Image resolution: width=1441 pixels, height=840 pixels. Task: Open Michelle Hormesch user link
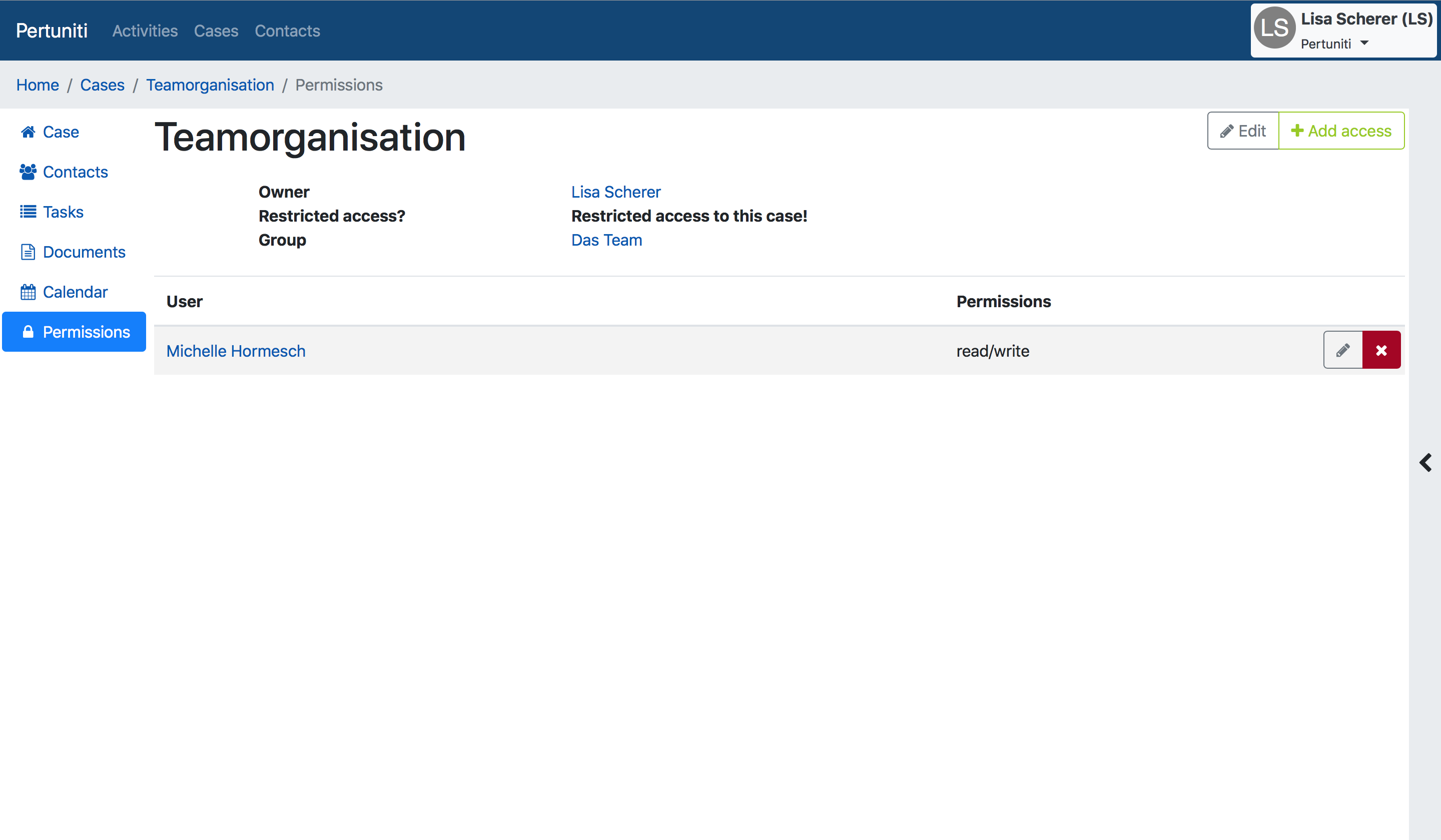point(236,351)
